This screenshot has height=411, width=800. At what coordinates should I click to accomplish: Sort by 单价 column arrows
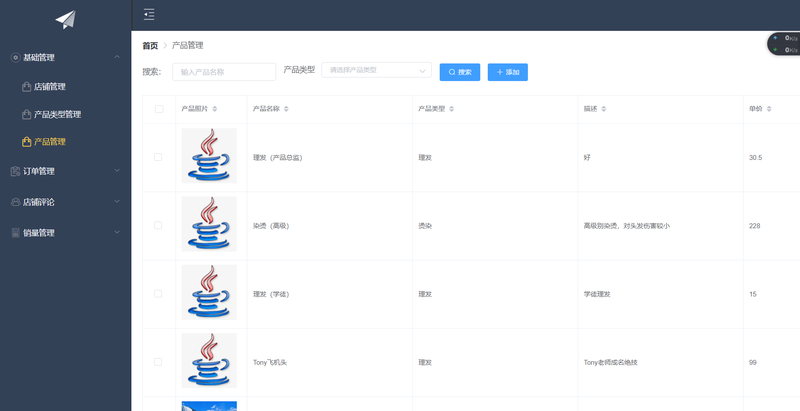(x=769, y=109)
